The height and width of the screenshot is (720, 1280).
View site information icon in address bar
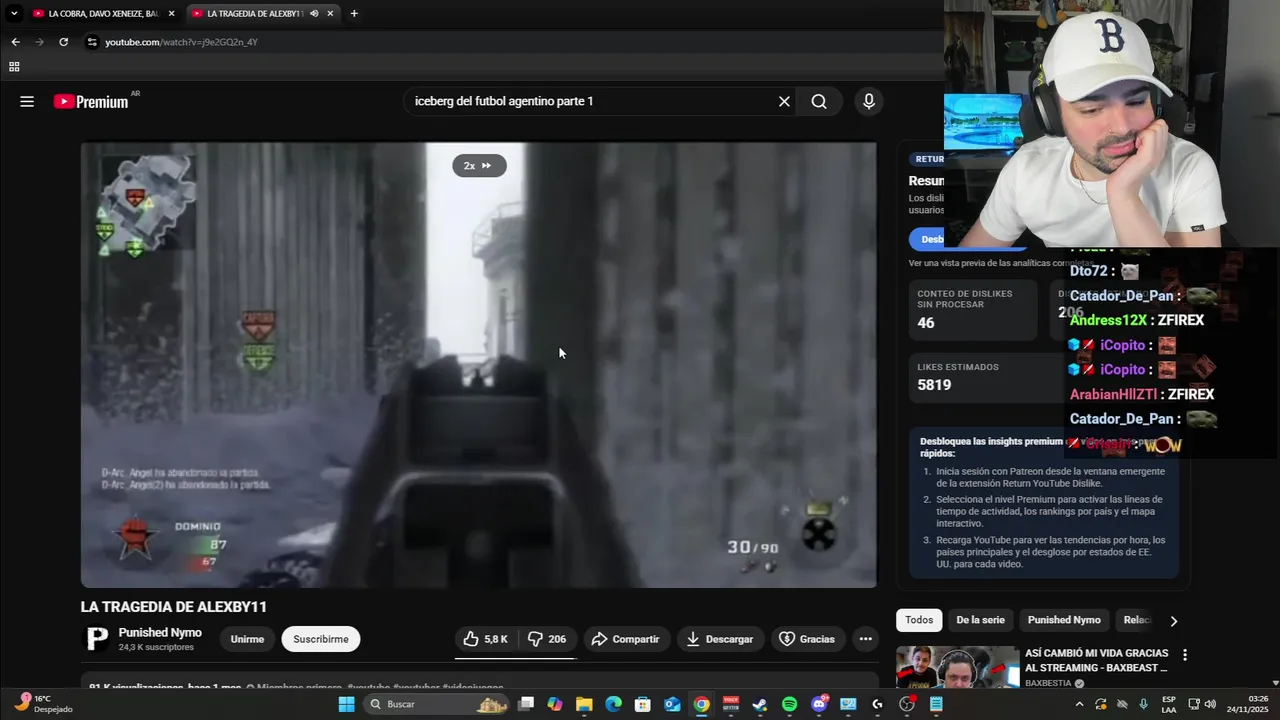click(x=92, y=42)
